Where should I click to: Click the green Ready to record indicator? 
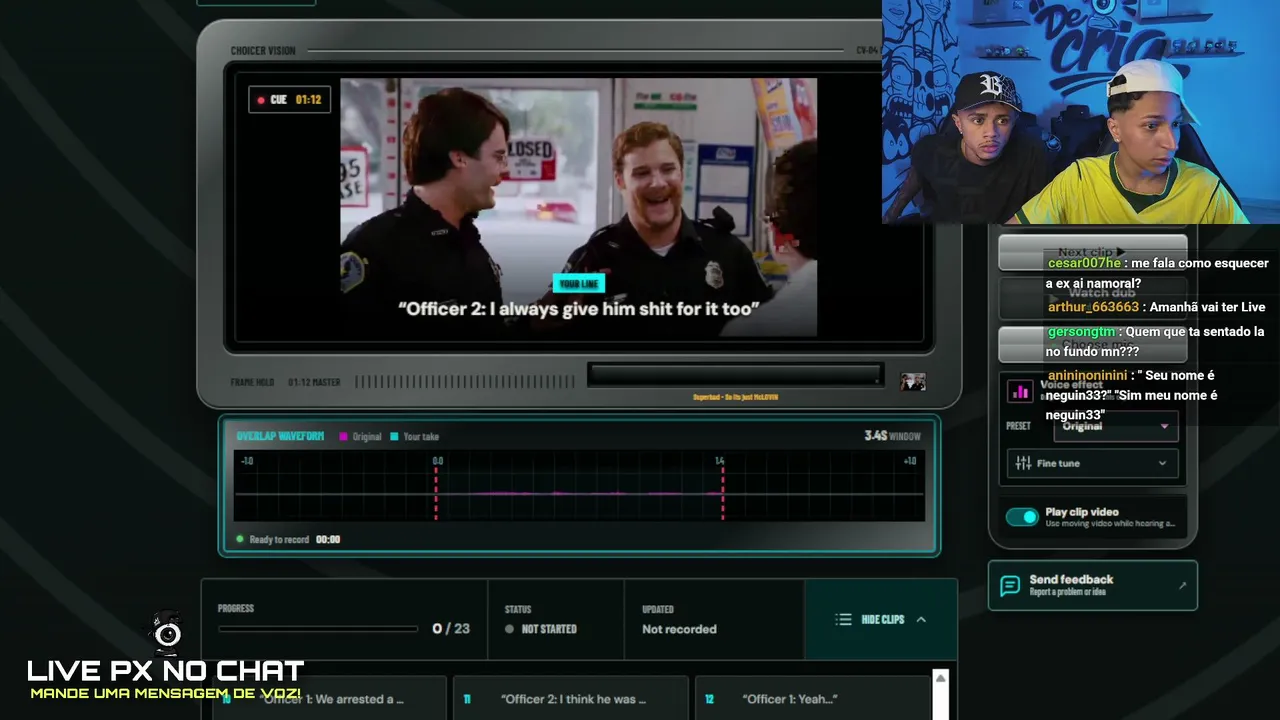(x=240, y=539)
